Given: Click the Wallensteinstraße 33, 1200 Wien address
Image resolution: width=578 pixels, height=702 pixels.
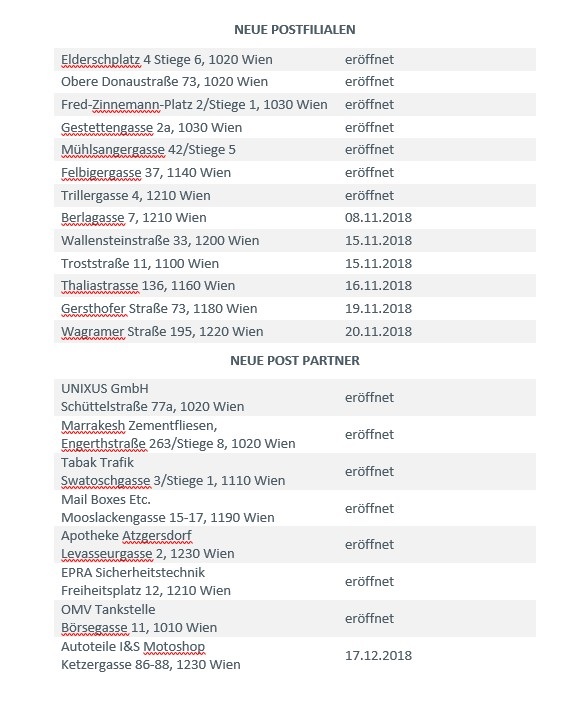Looking at the screenshot, I should [160, 240].
